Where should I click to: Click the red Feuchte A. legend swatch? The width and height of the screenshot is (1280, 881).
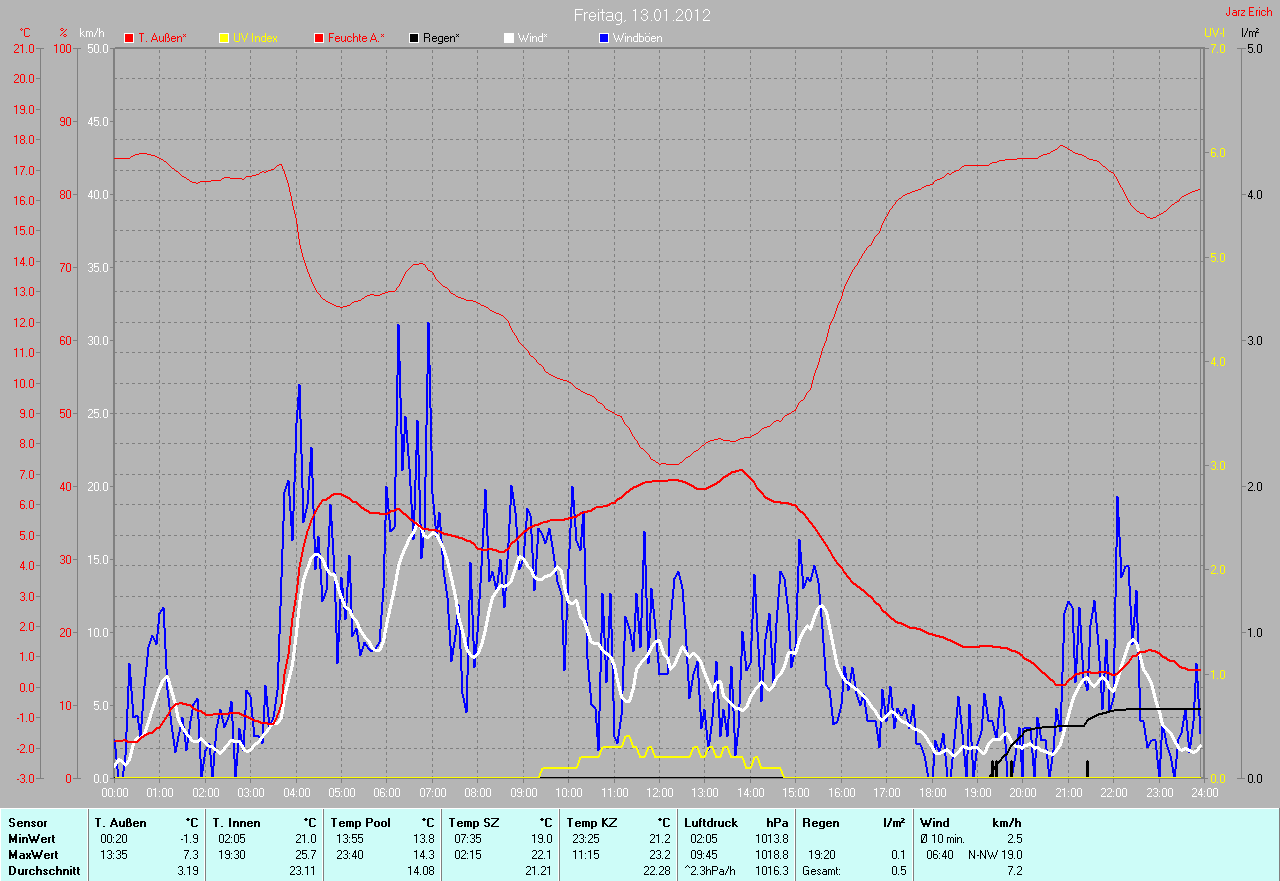(x=319, y=38)
